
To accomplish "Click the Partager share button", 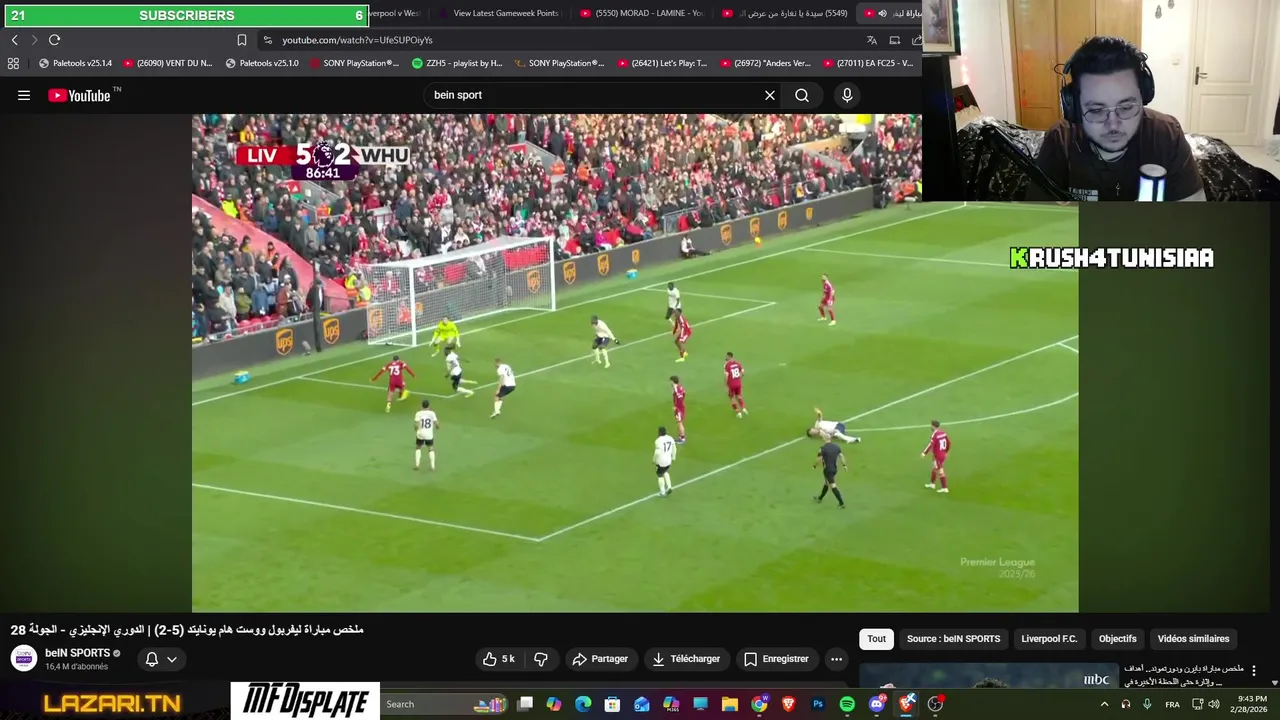I will coord(600,659).
